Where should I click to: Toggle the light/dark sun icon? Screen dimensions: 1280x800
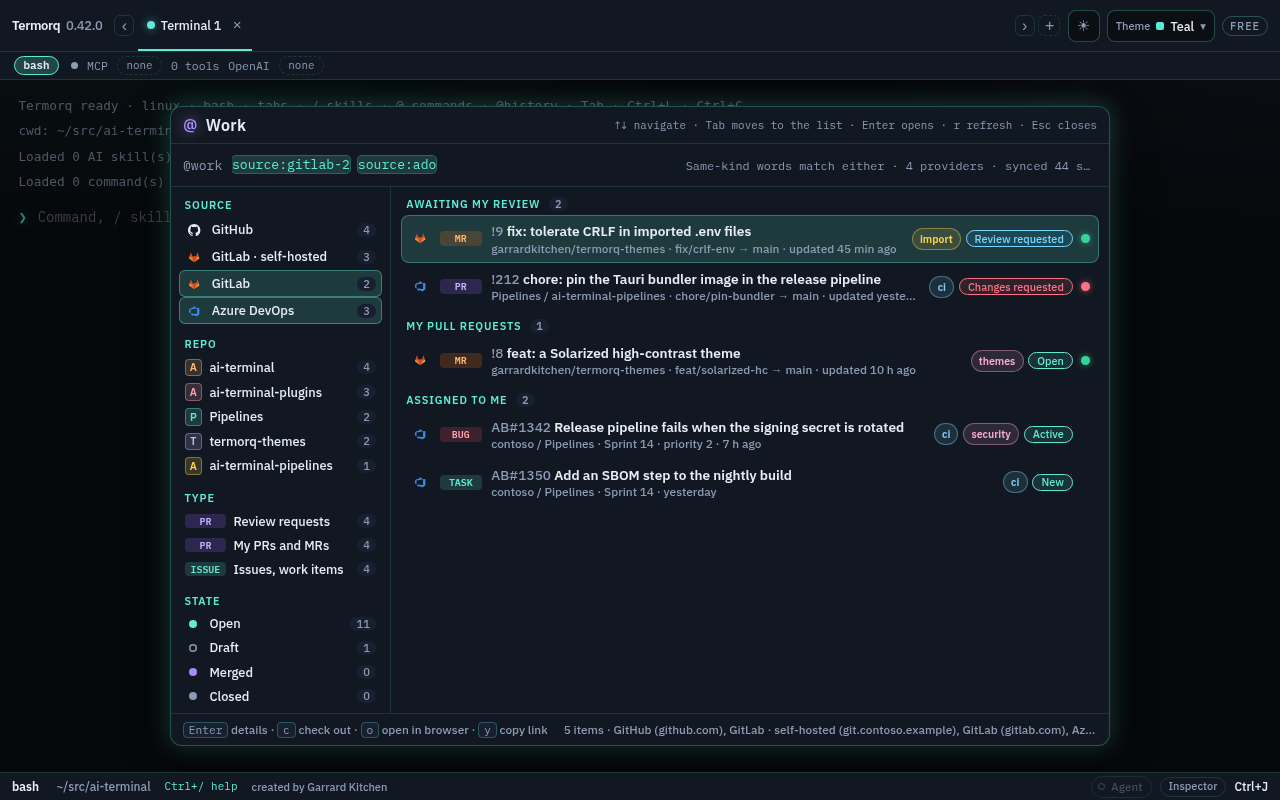1083,26
